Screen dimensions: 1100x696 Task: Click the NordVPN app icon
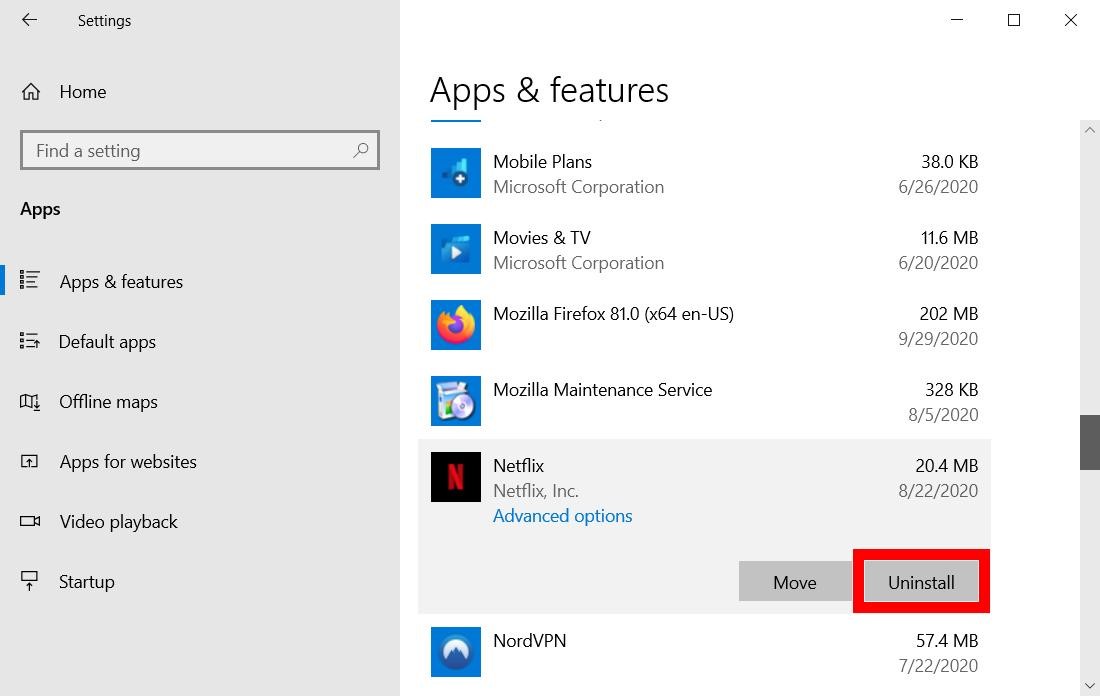(456, 652)
